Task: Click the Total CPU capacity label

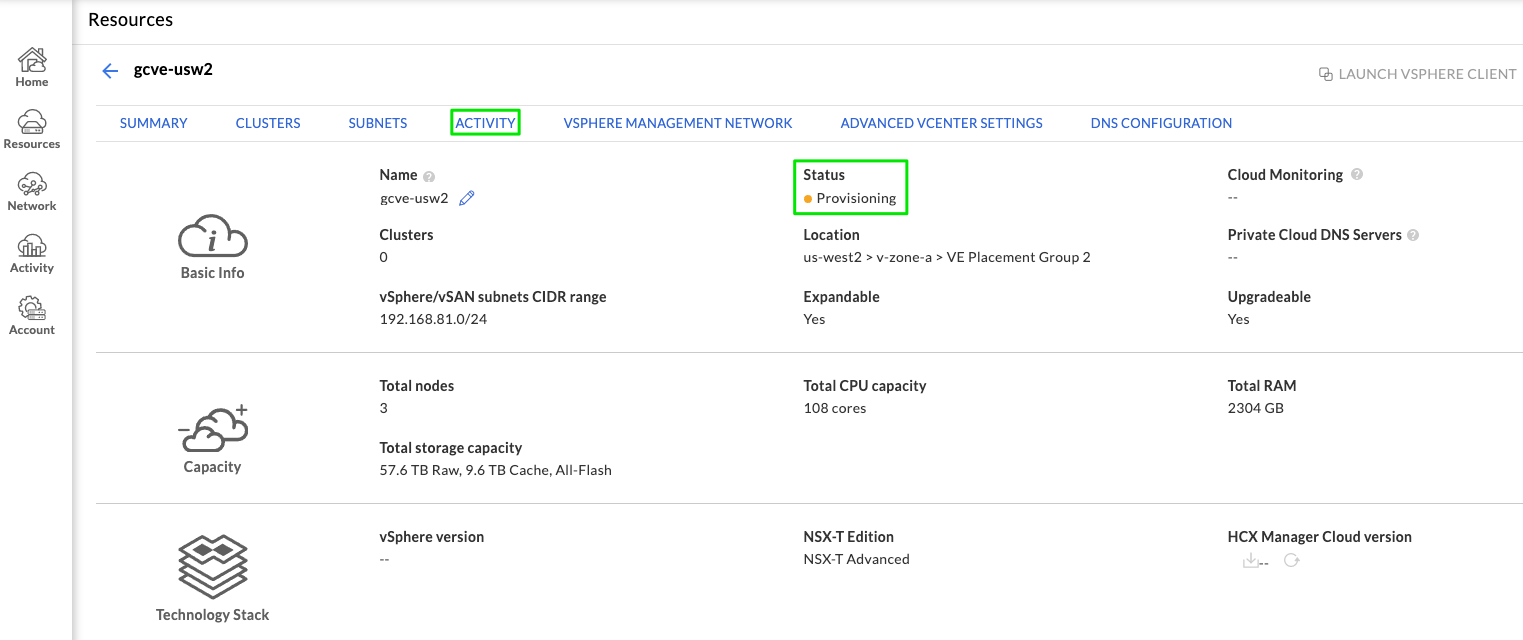Action: [865, 386]
